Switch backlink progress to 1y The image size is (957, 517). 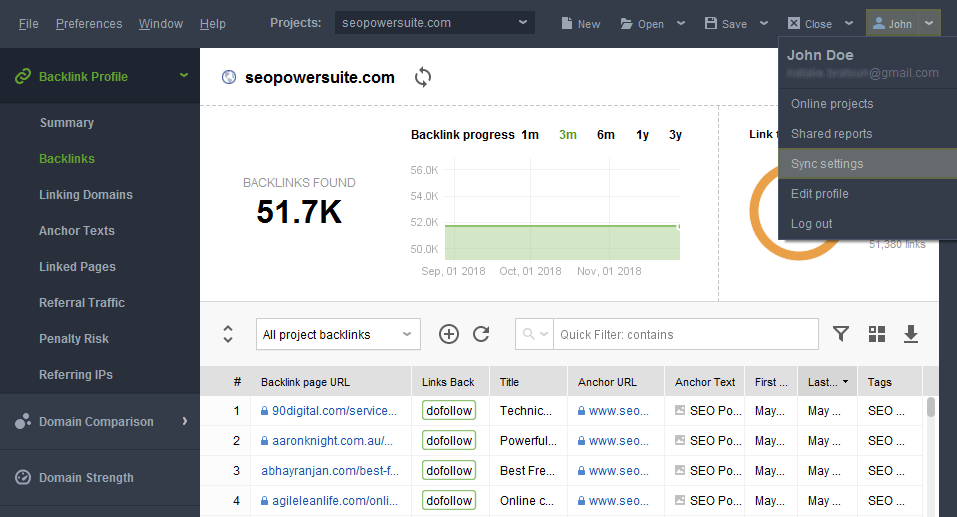pyautogui.click(x=642, y=135)
